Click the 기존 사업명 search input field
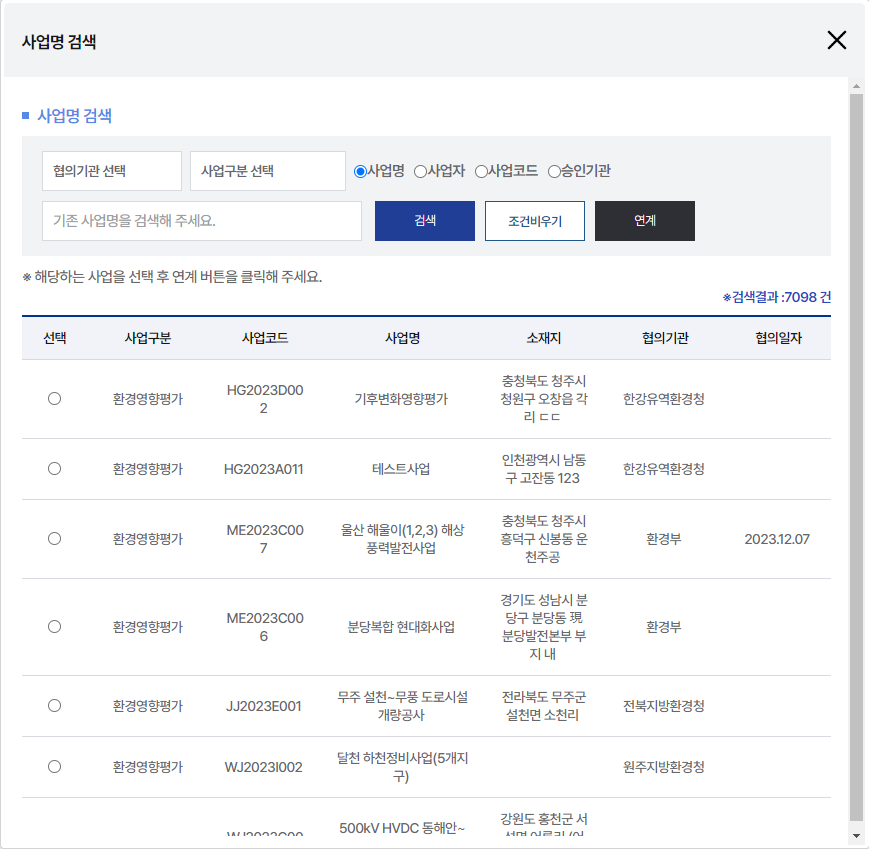Viewport: 869px width, 849px height. click(202, 221)
